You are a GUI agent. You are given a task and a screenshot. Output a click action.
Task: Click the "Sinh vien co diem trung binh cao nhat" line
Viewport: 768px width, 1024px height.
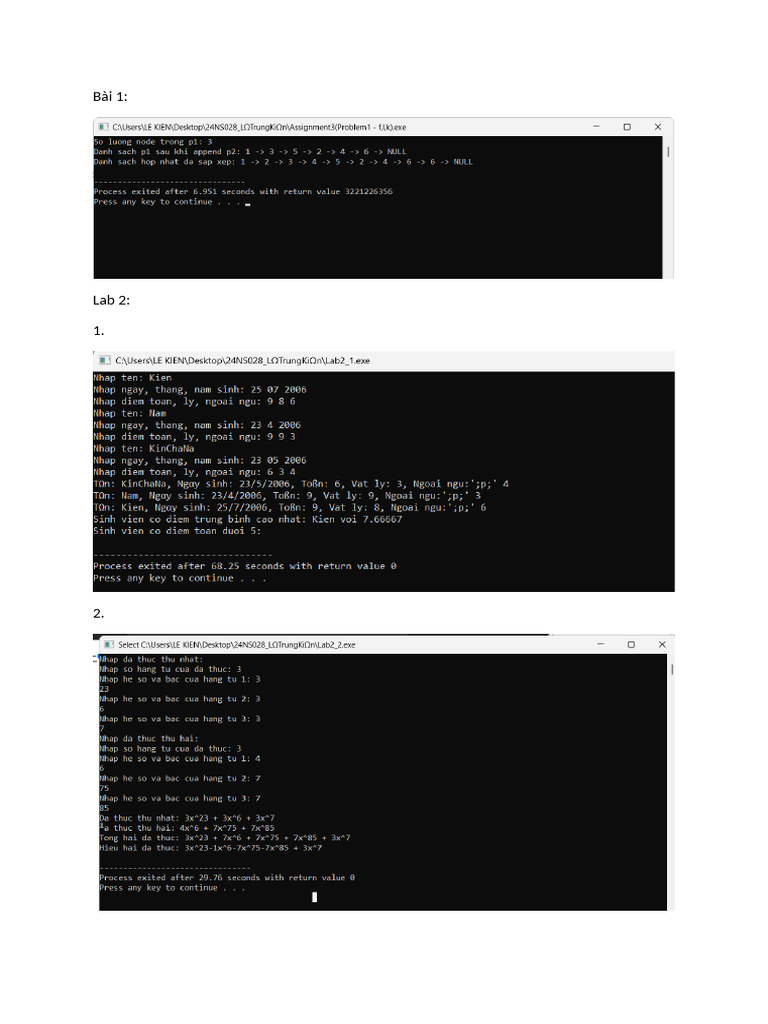[x=248, y=519]
